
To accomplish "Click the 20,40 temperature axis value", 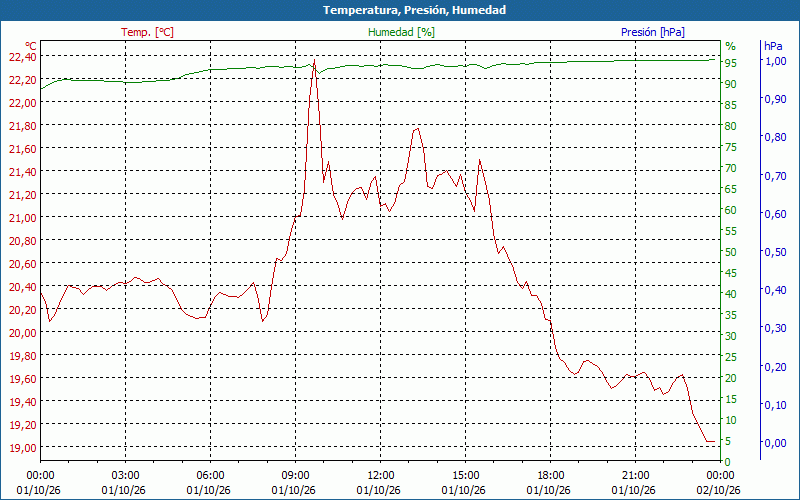I will pos(22,287).
